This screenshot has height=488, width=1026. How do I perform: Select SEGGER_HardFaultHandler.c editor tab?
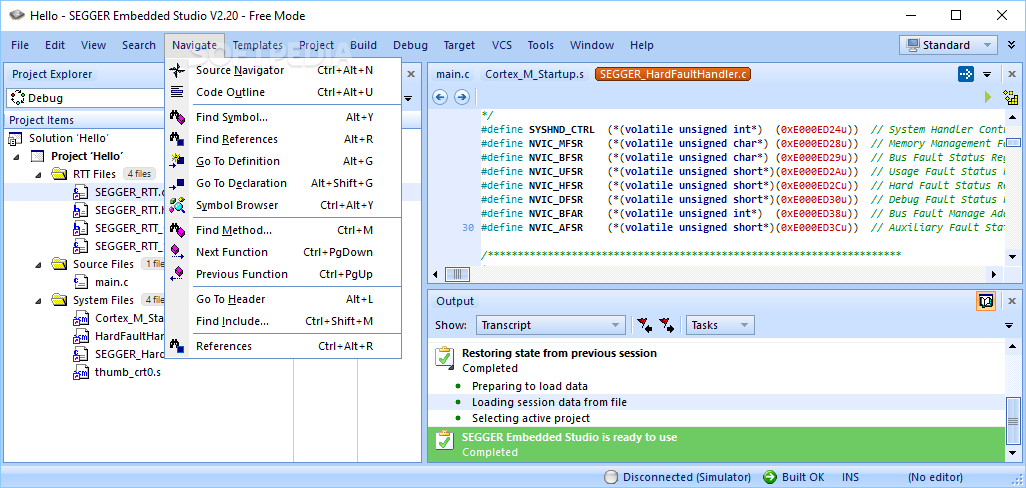(672, 74)
